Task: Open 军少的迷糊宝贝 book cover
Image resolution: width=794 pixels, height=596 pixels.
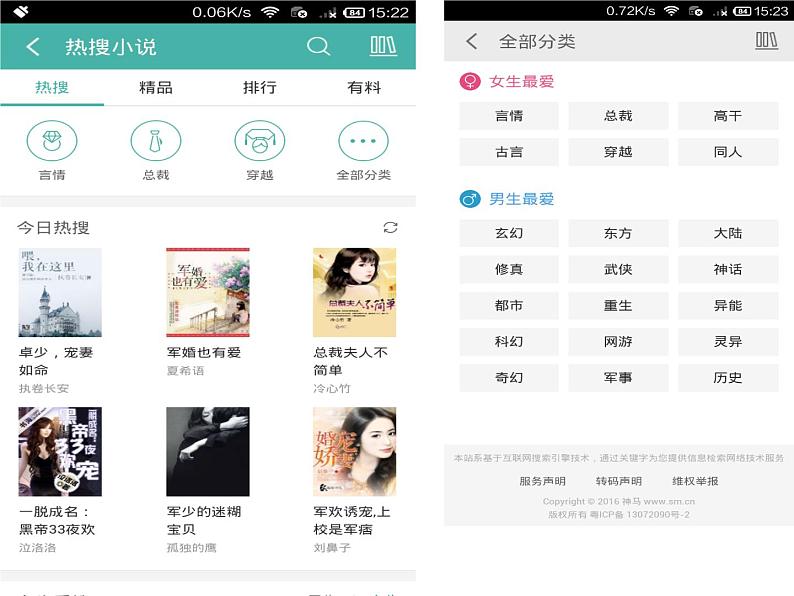Action: 208,451
